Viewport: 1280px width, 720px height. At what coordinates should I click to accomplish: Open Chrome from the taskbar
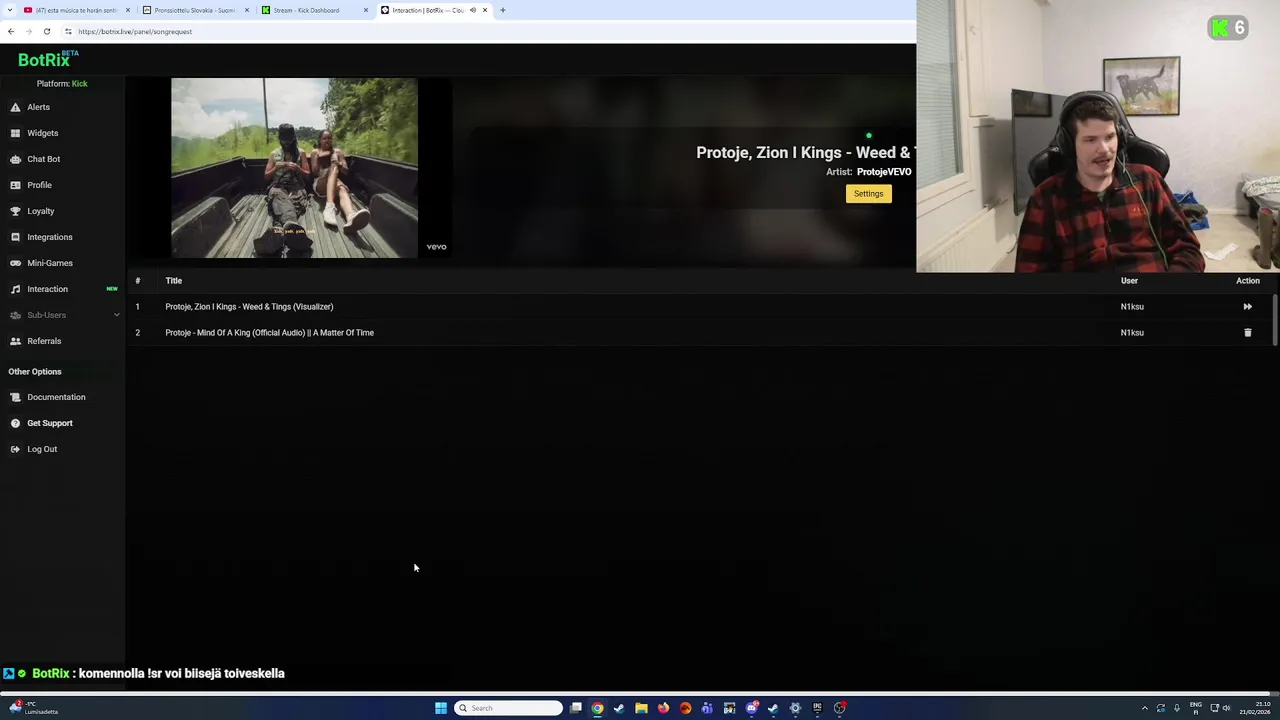coord(597,708)
